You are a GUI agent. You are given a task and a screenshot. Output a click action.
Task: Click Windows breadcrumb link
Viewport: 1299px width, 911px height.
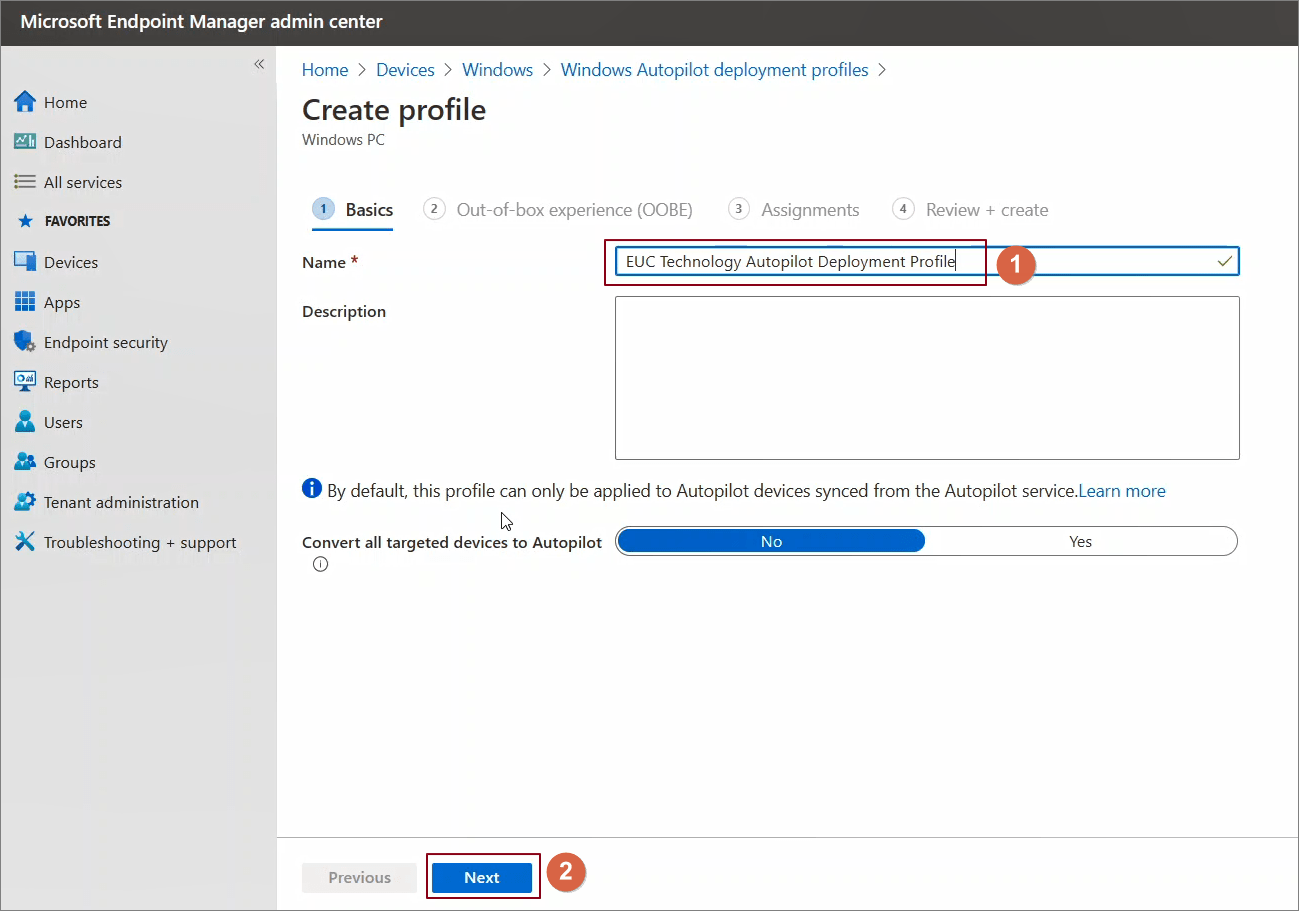(497, 70)
